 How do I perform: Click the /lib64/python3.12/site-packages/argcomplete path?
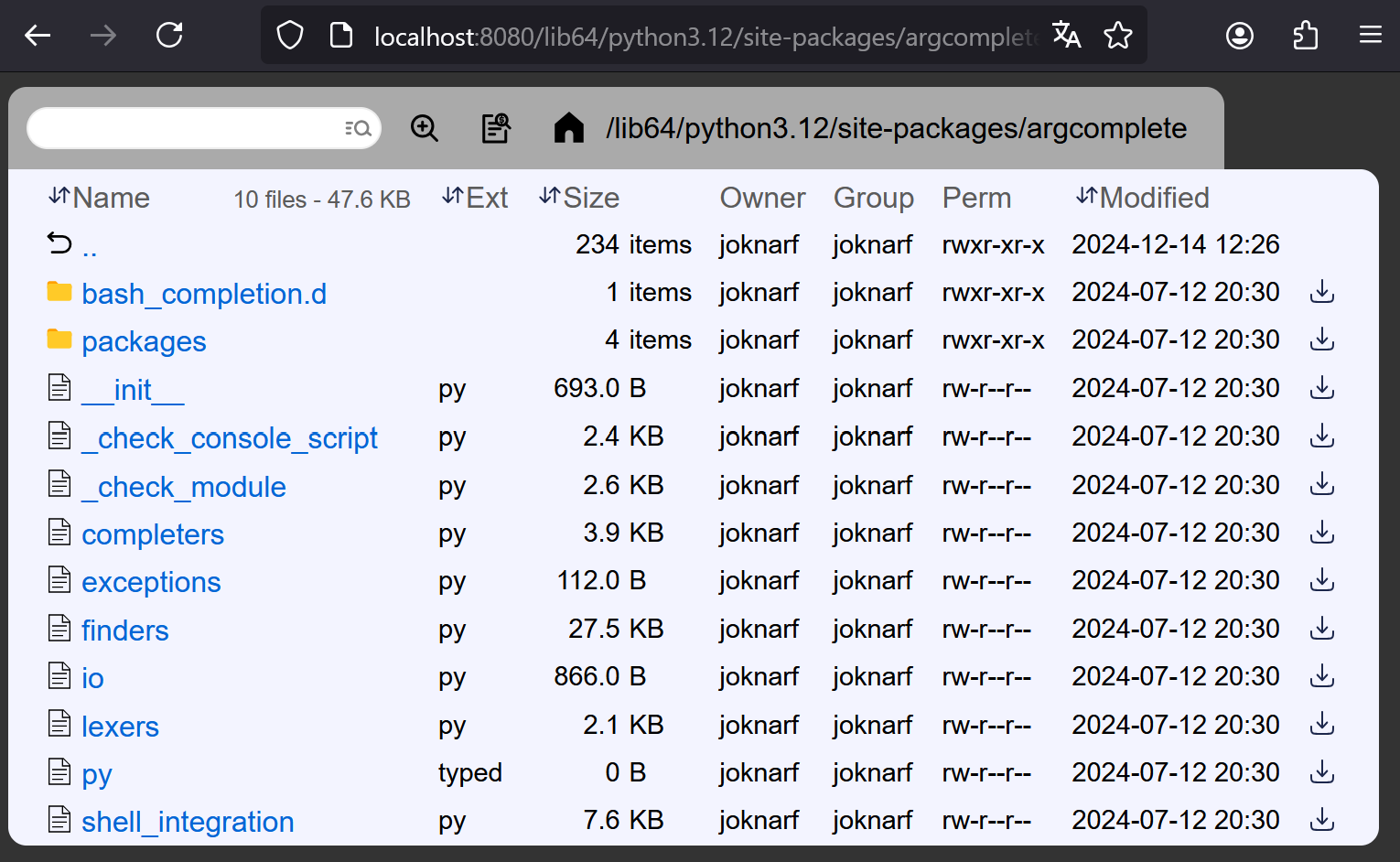(896, 128)
